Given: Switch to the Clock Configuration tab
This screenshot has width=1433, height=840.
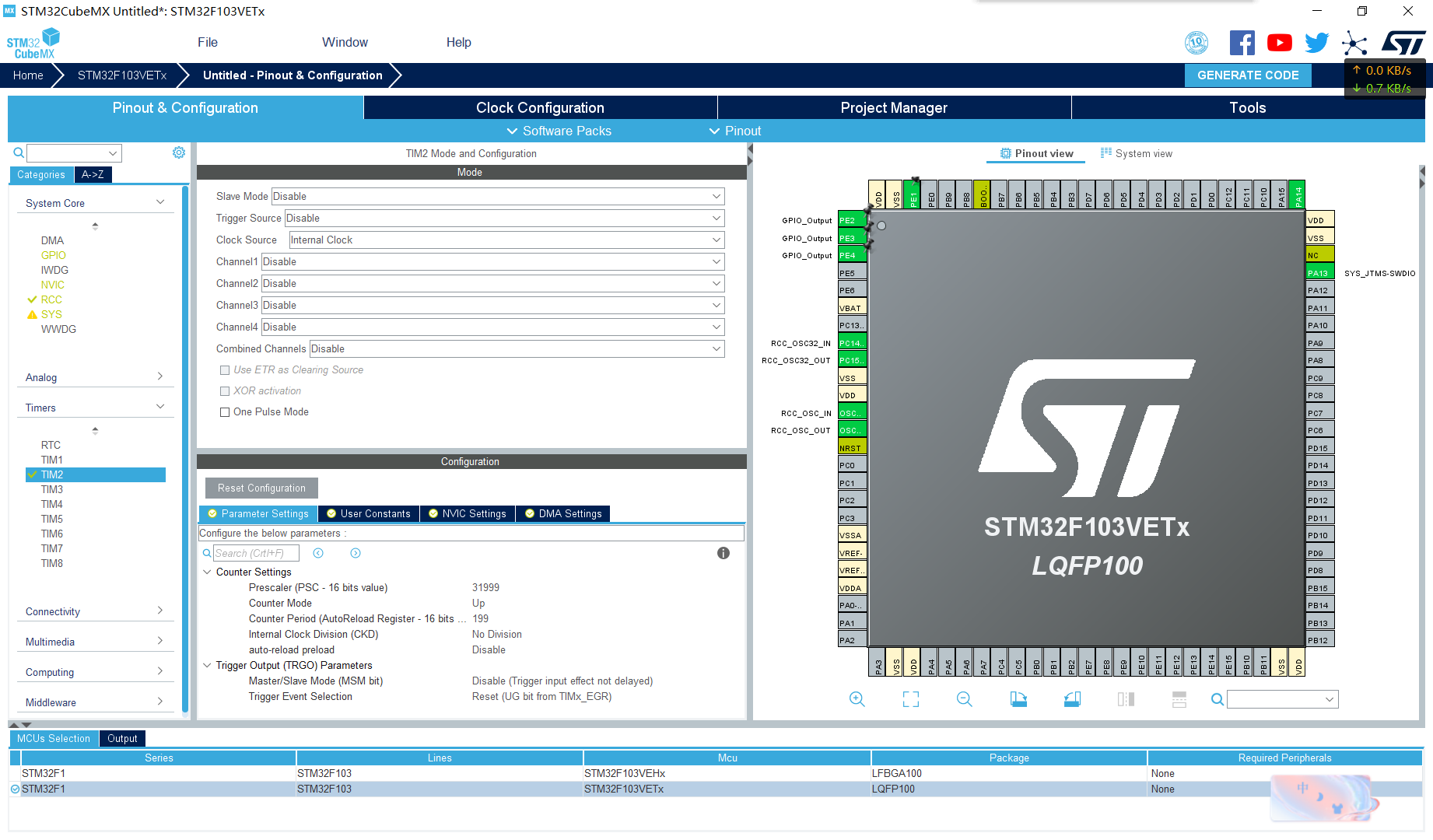Looking at the screenshot, I should pyautogui.click(x=540, y=107).
